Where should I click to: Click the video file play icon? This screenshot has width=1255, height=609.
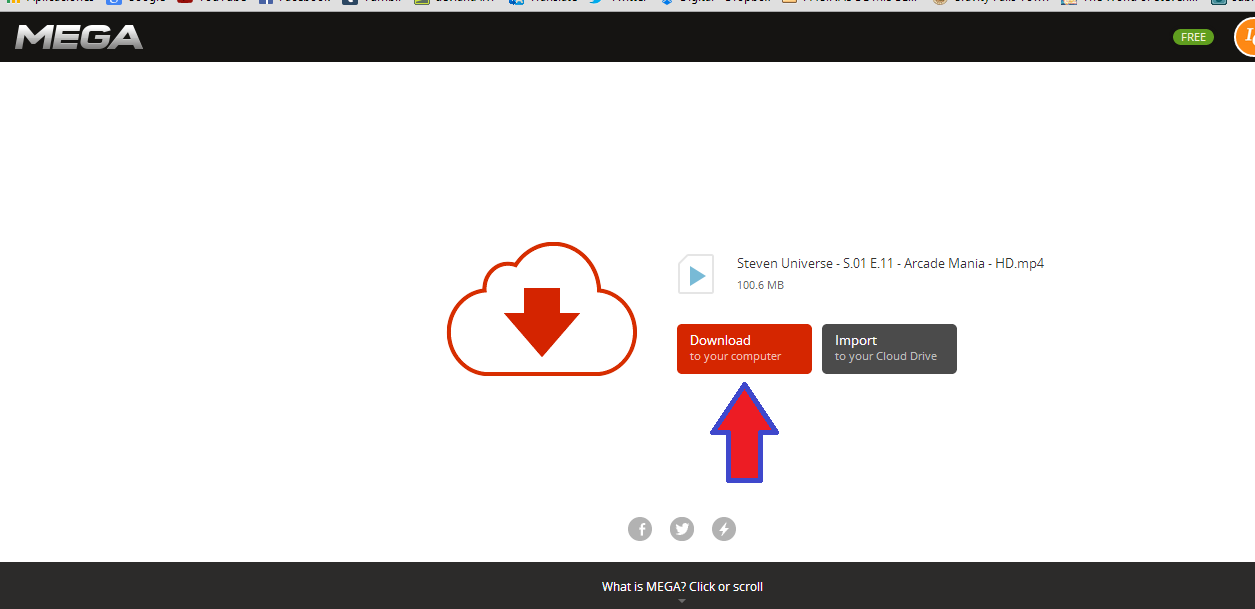[696, 274]
